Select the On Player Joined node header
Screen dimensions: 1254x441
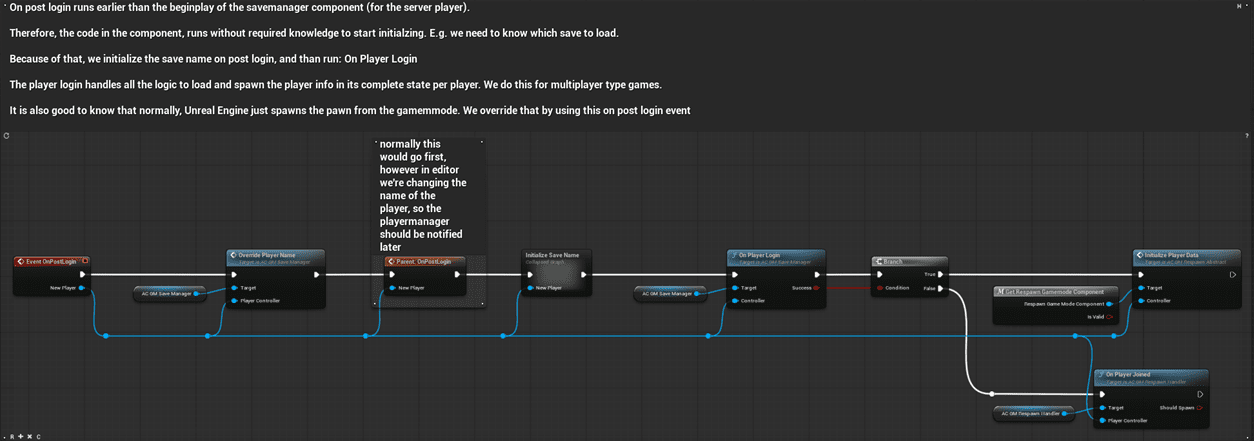coord(1152,377)
